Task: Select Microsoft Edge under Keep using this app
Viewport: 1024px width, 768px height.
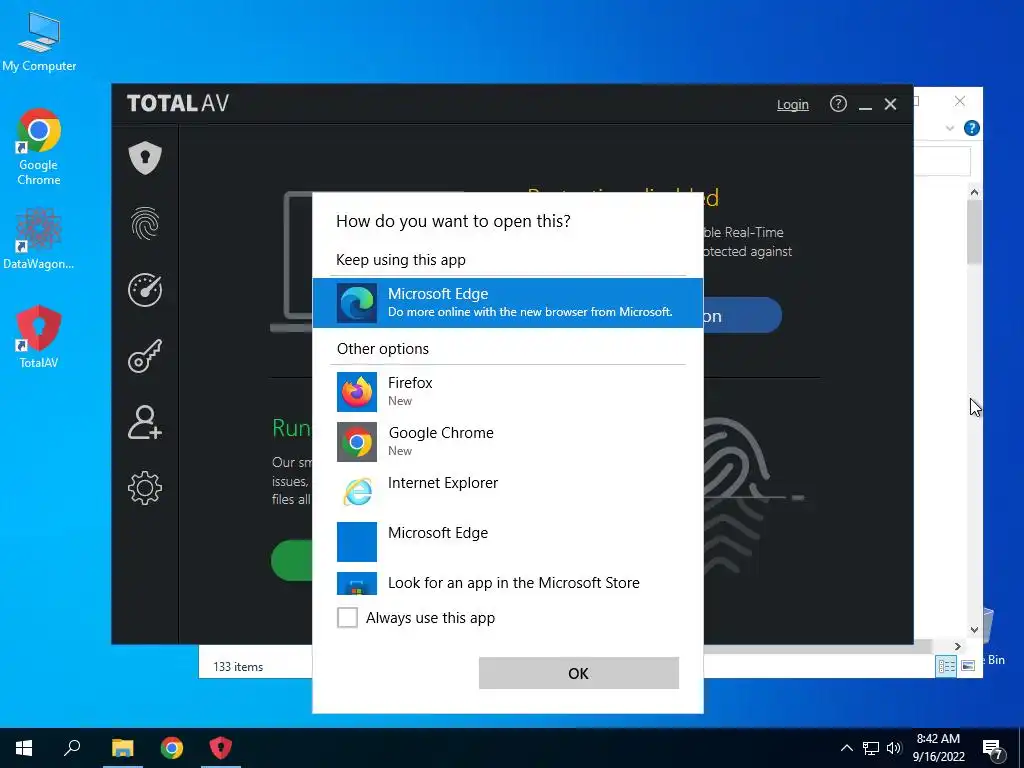Action: pyautogui.click(x=507, y=302)
